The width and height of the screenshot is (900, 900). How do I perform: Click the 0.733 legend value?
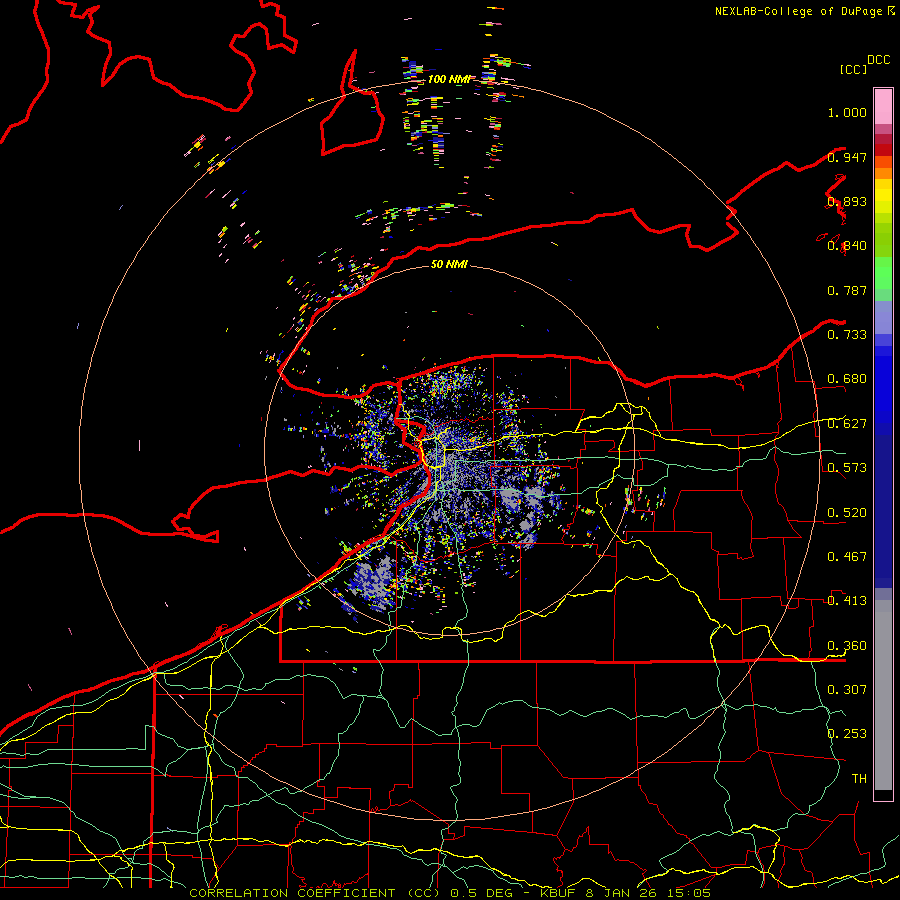(x=847, y=335)
